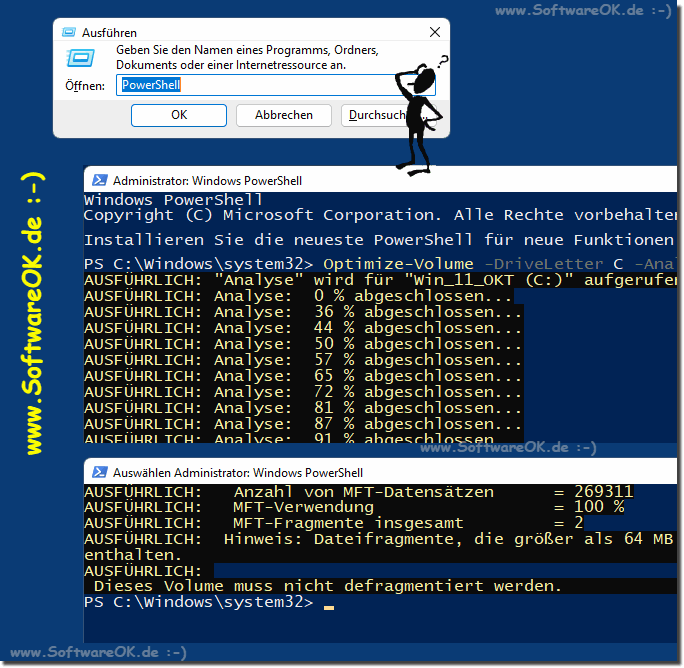Viewport: 684px width, 668px height.
Task: Click the Abbrechen button
Action: [284, 115]
